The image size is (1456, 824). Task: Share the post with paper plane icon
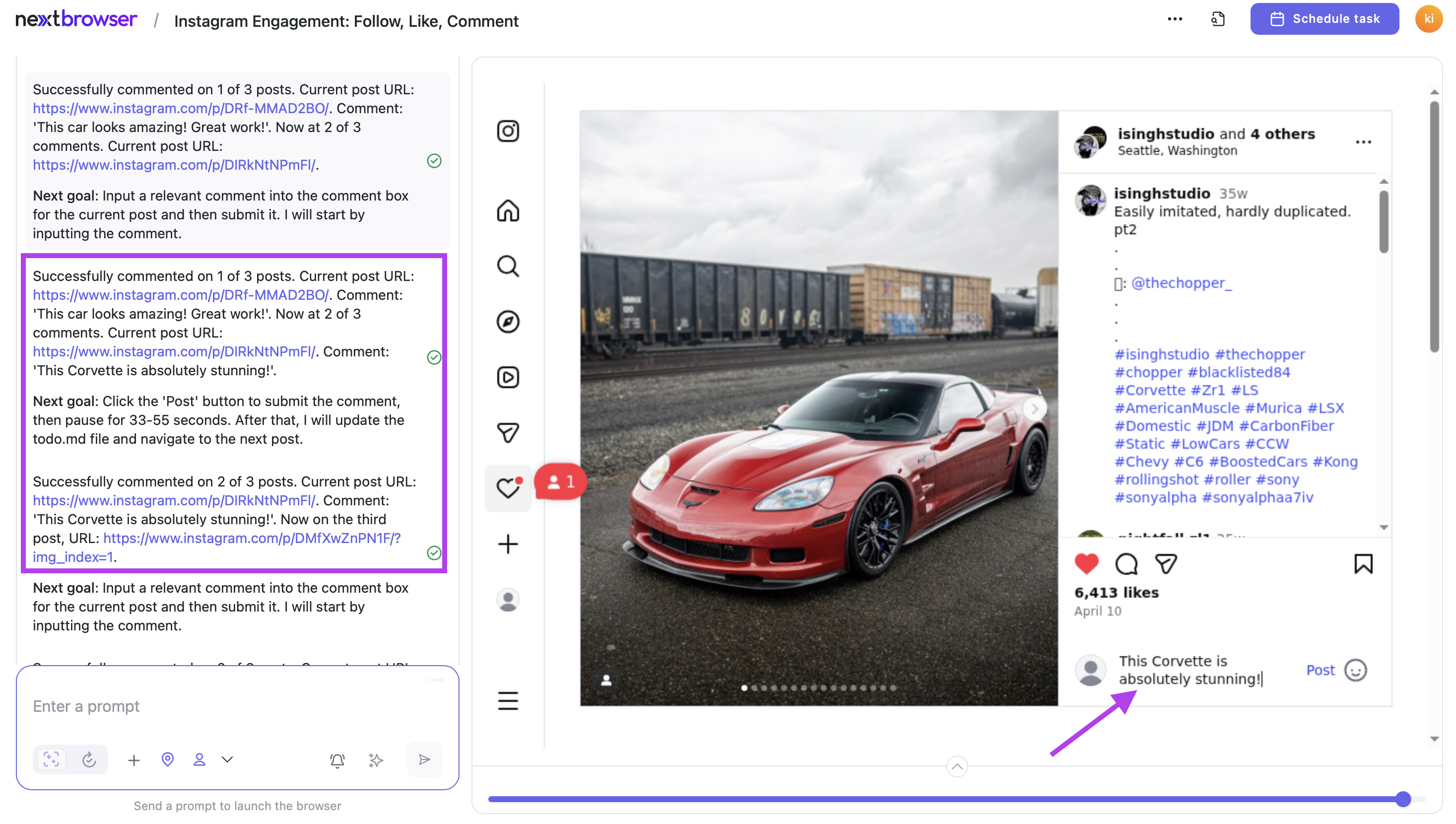1166,564
